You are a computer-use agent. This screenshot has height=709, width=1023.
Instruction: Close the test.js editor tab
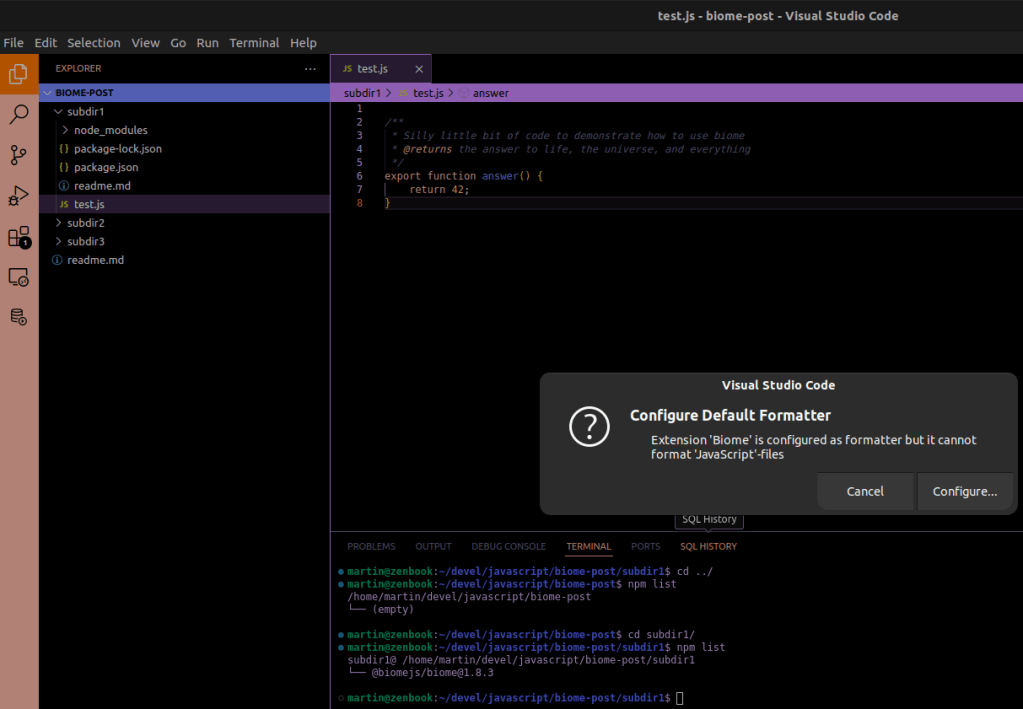point(419,69)
